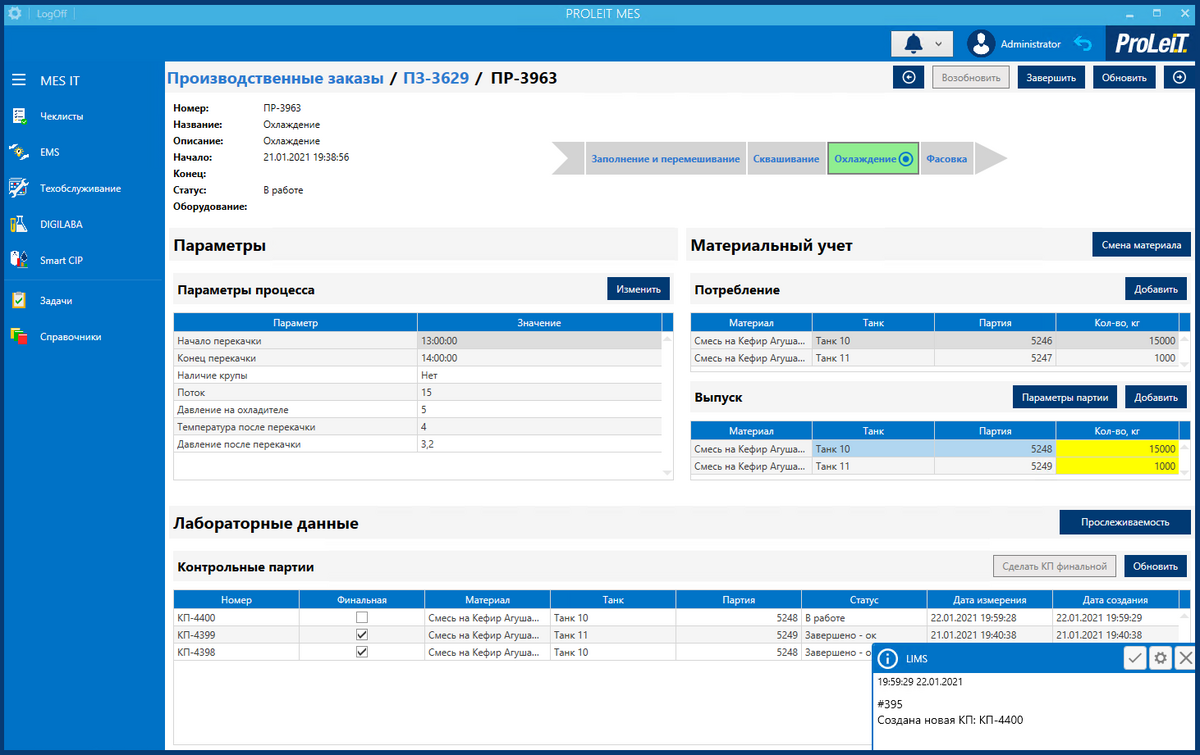Sort control batches by Дата измерения header
The height and width of the screenshot is (755, 1200).
[x=989, y=600]
